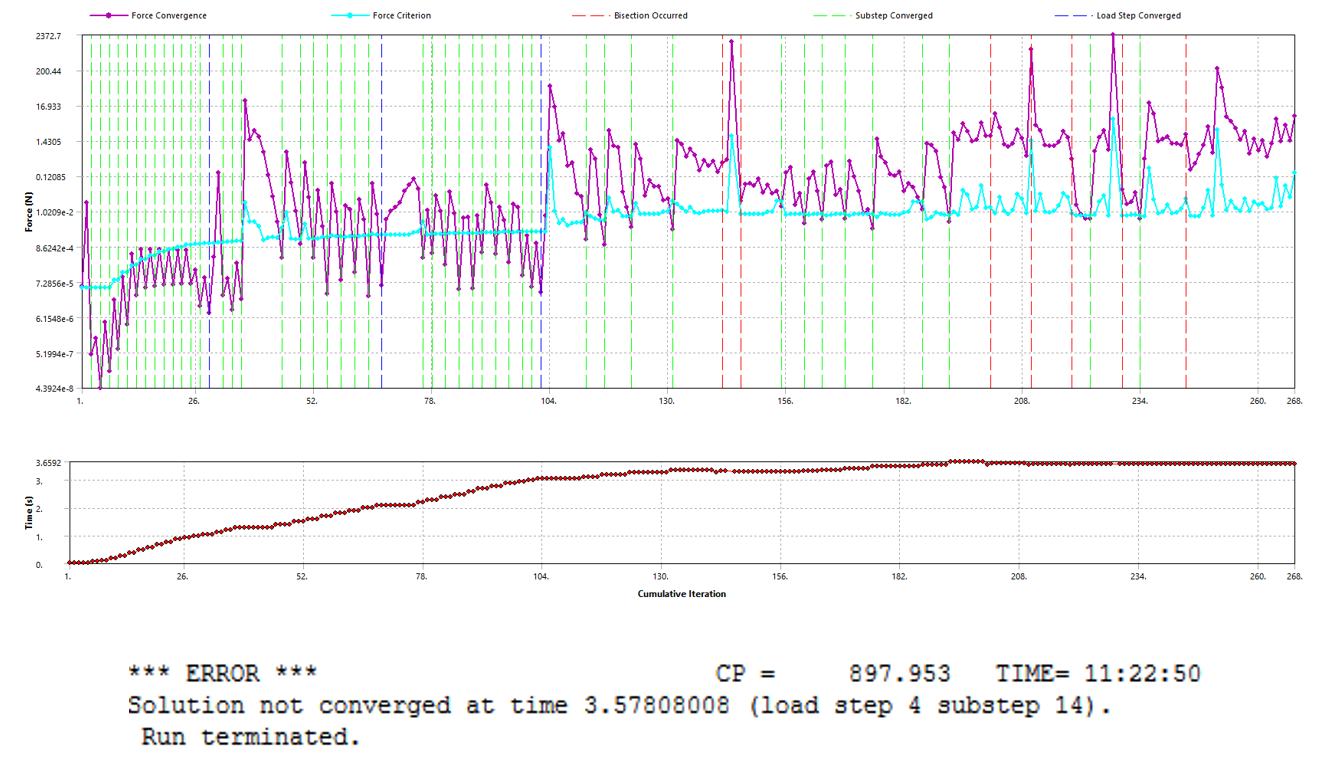Select the purple Force Convergence legend marker
This screenshot has height=765, width=1317.
click(109, 16)
